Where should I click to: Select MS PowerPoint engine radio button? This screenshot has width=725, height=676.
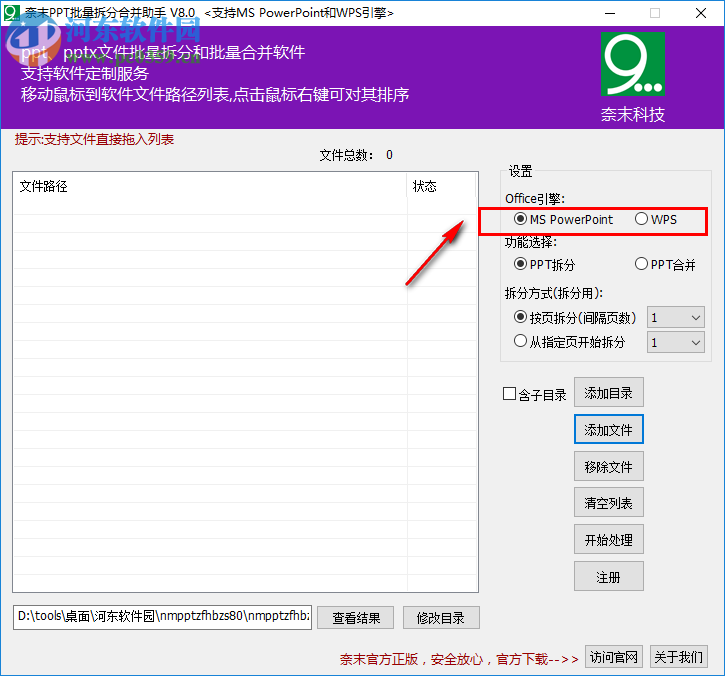coord(563,219)
